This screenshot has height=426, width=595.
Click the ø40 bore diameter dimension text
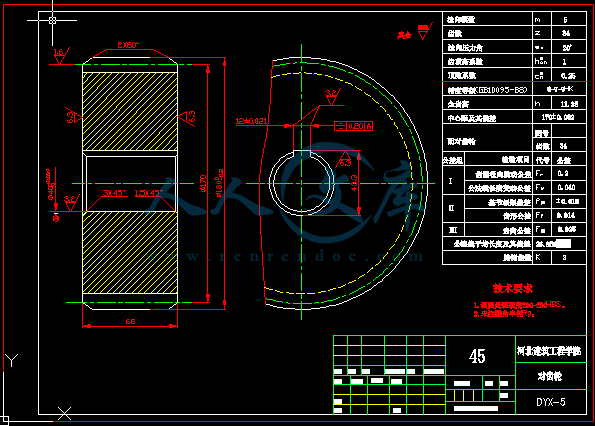pyautogui.click(x=50, y=184)
